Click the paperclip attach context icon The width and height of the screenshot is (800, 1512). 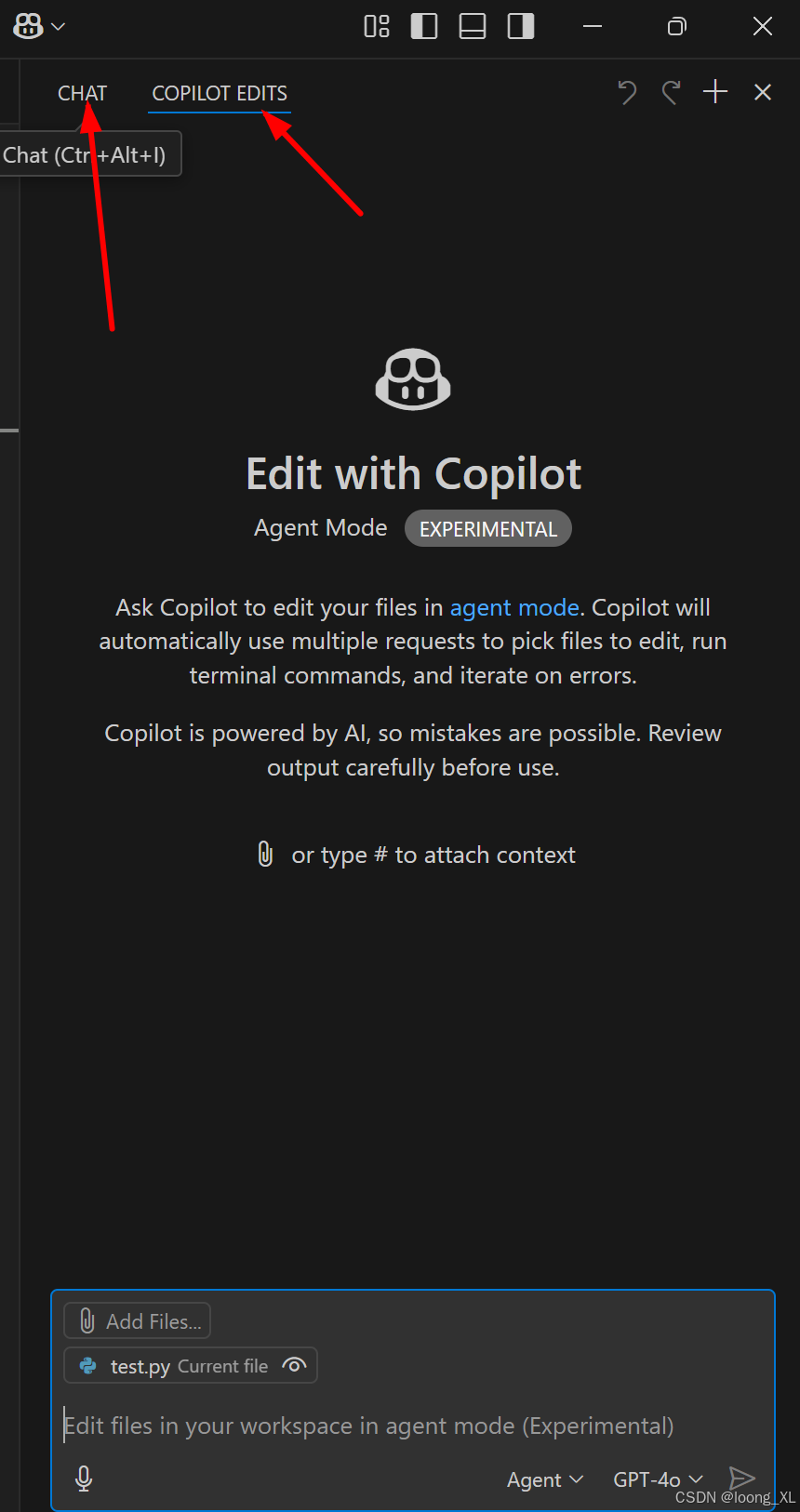pos(266,854)
